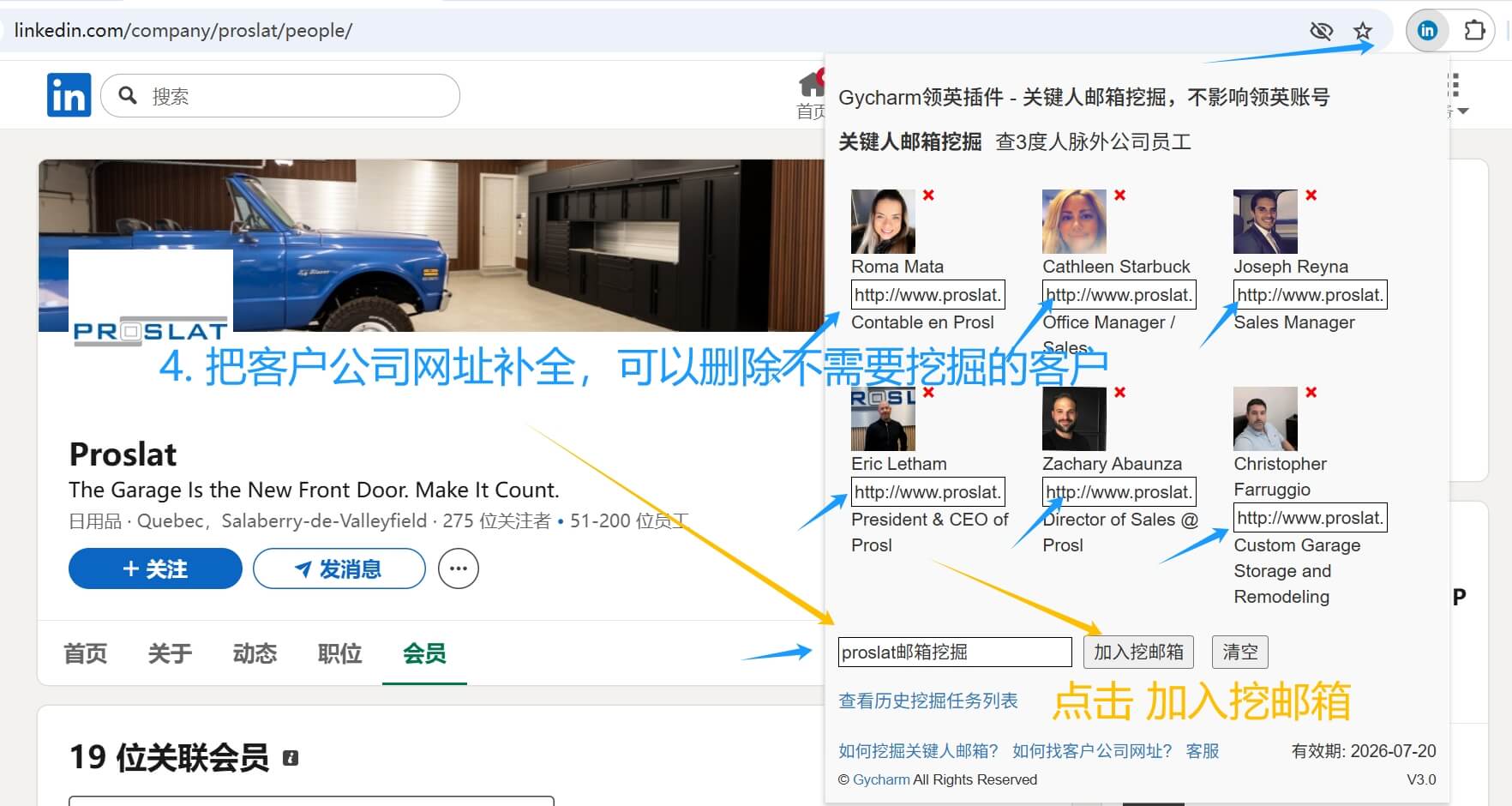Remove Eric Letham with the red X
The image size is (1512, 806).
click(928, 393)
